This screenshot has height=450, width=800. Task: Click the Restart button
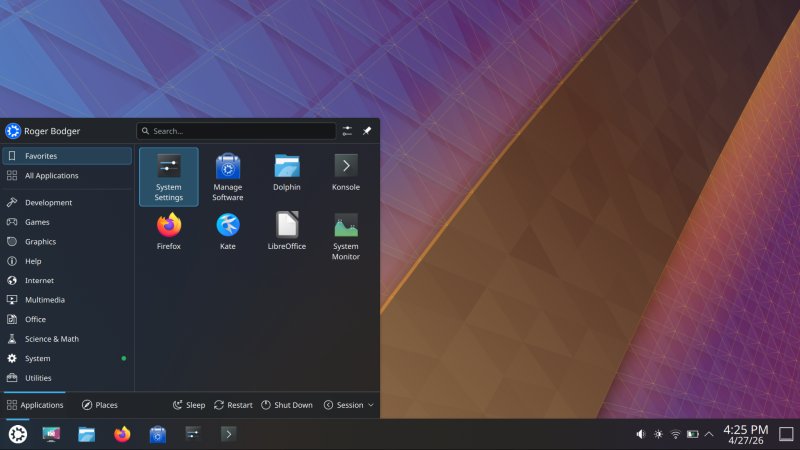coord(233,405)
